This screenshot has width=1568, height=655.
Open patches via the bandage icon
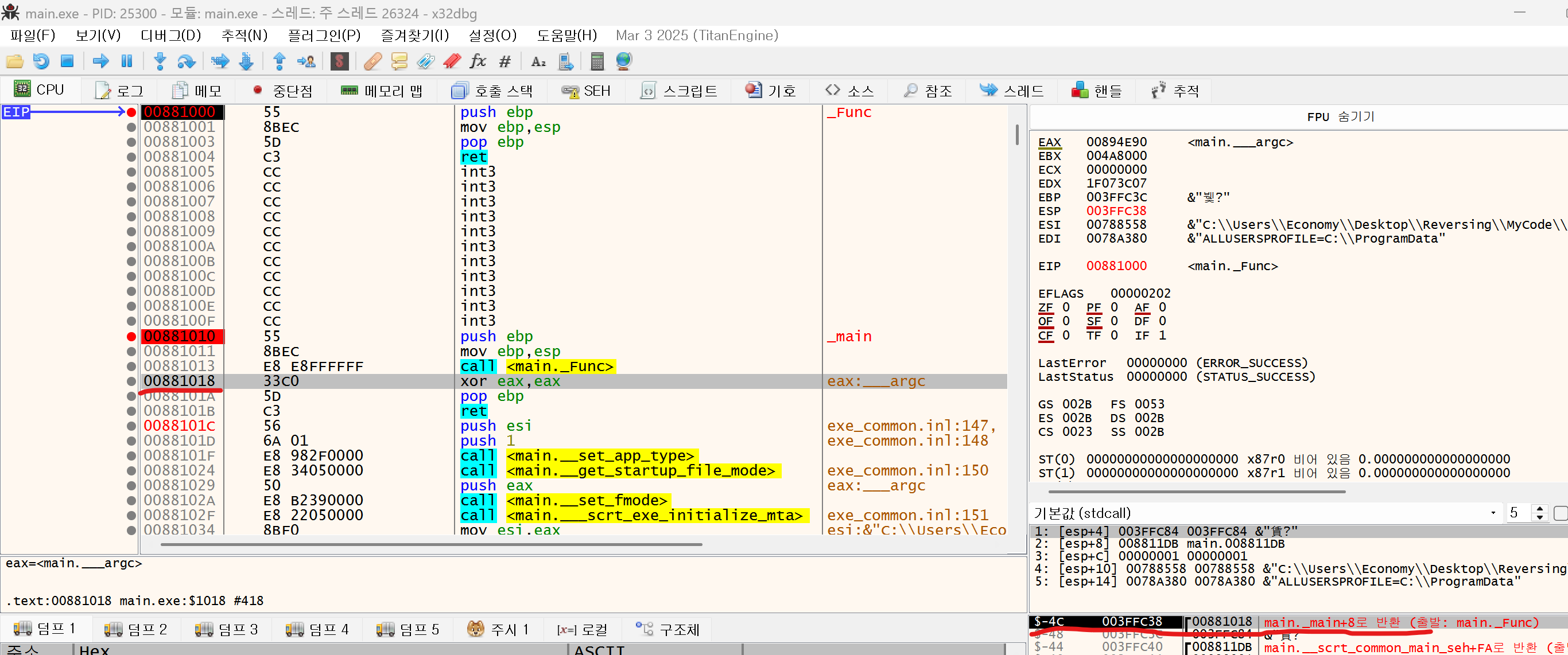[x=372, y=61]
